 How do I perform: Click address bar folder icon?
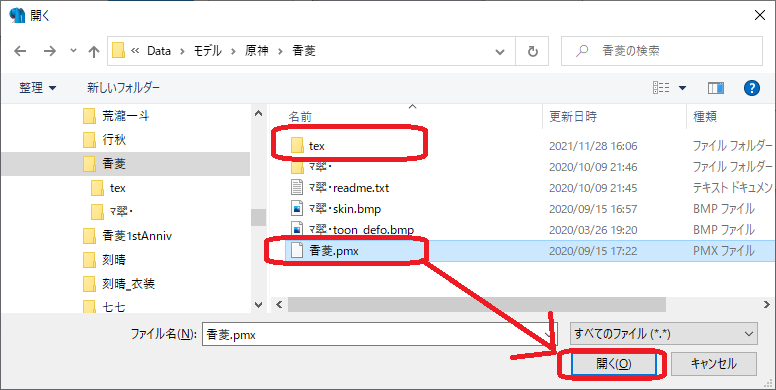point(118,50)
